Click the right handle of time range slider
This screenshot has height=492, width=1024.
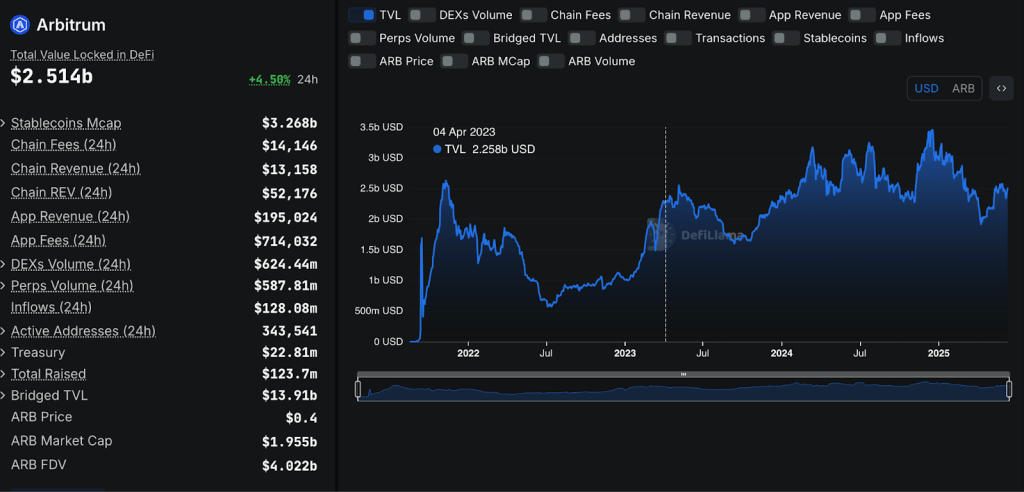(1009, 389)
